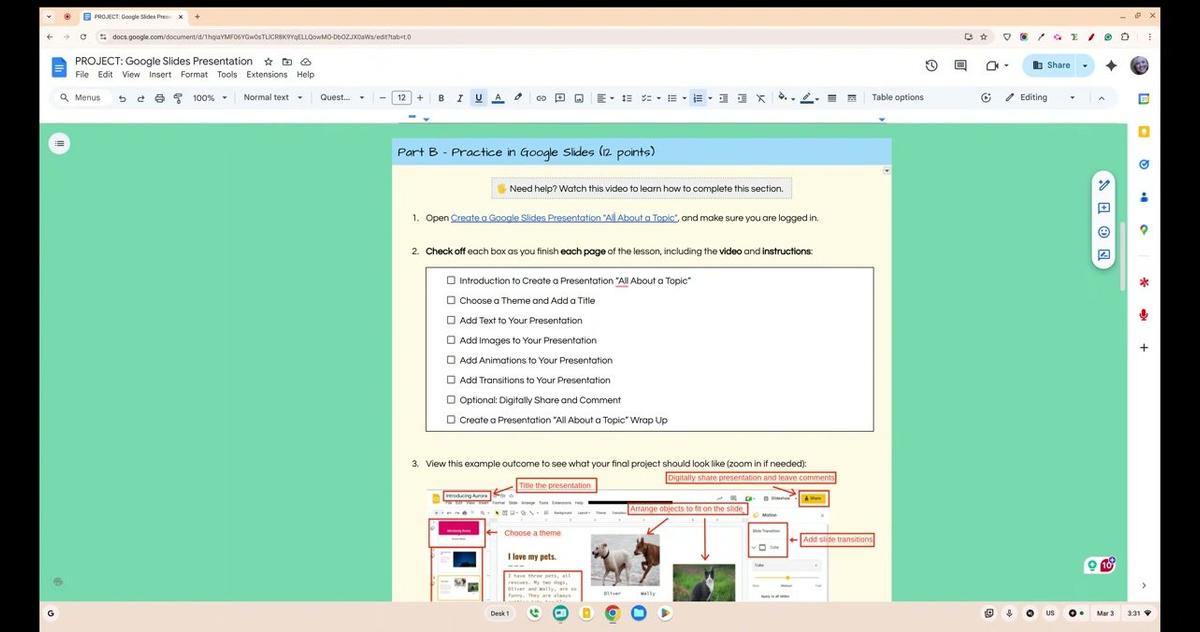Click the Bold formatting icon
The height and width of the screenshot is (632, 1200).
tap(441, 98)
